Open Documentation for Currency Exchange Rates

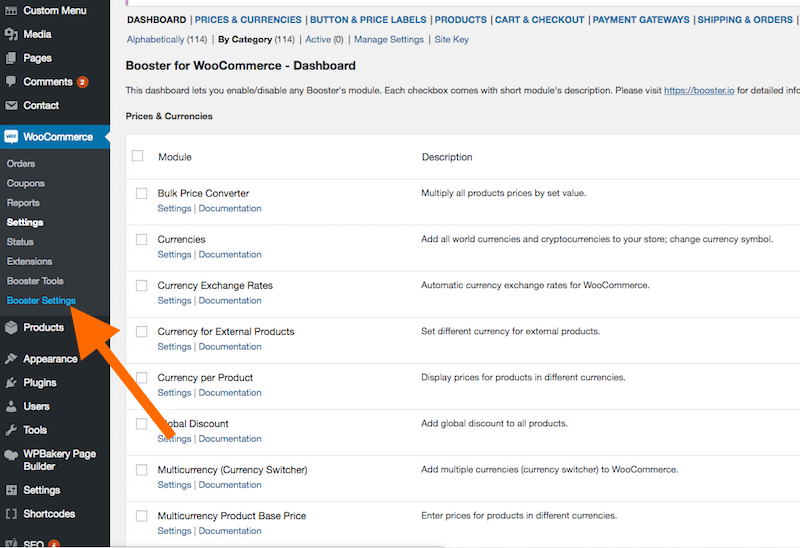pos(230,301)
